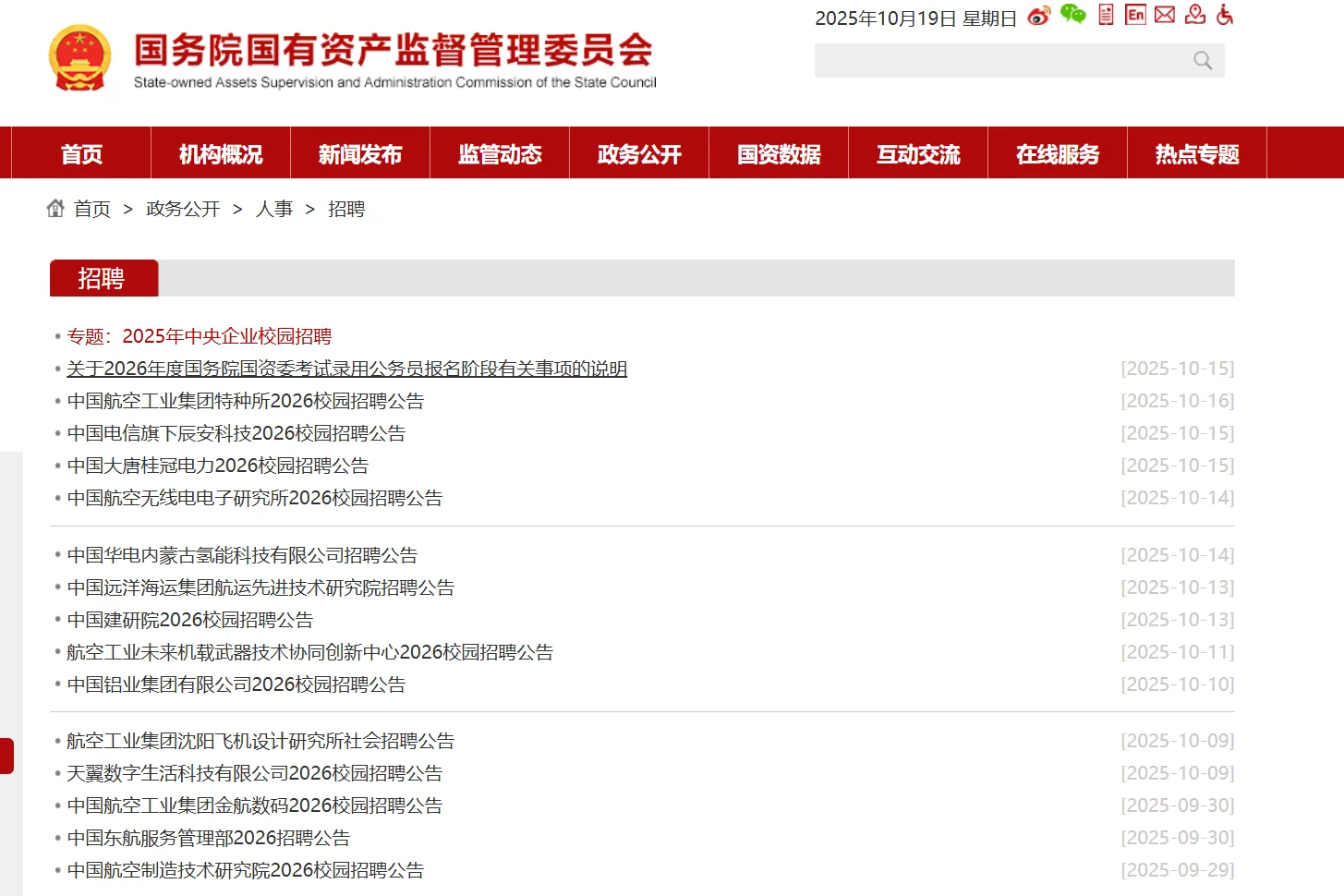Click the header date 2025年10月19日 星期日

pos(915,18)
